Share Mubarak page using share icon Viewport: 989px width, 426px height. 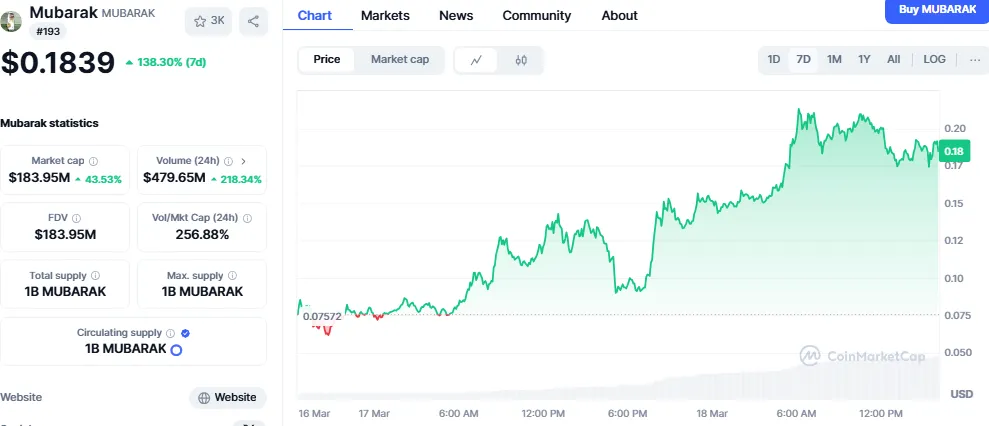coord(253,21)
